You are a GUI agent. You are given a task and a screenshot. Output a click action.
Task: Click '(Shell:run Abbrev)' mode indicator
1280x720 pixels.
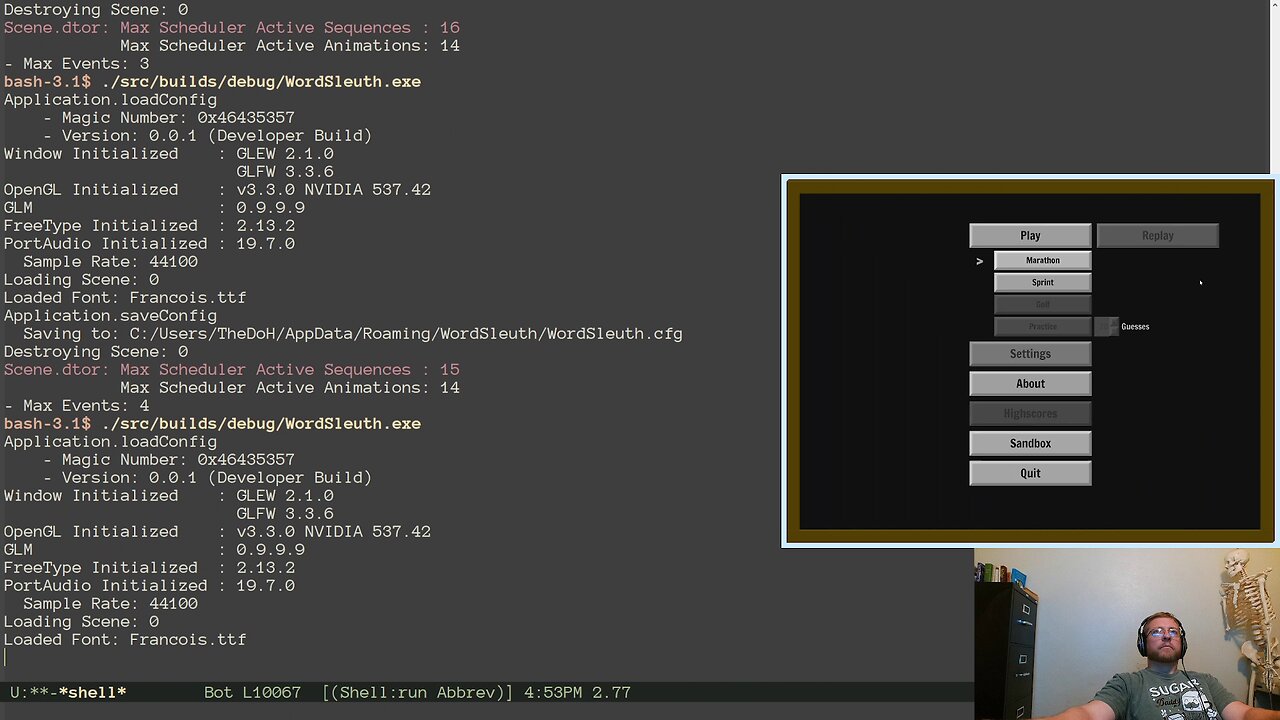pos(418,692)
